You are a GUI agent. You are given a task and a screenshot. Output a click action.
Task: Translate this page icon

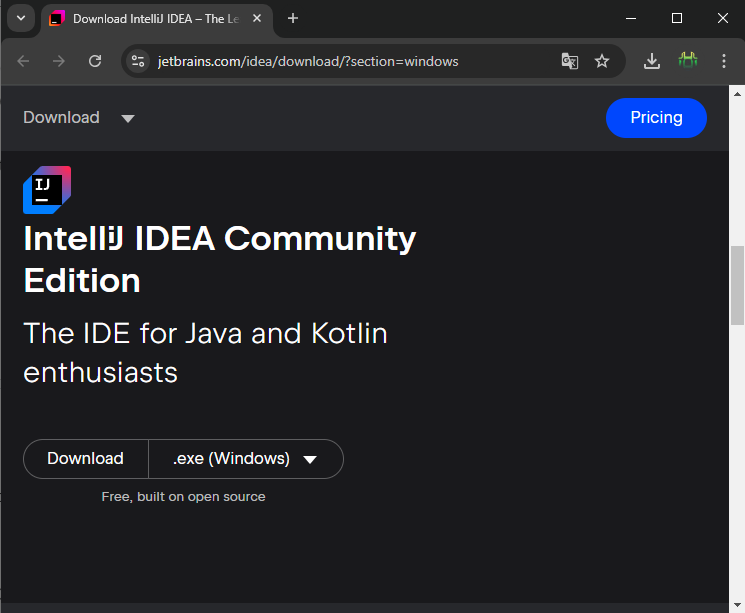(570, 61)
